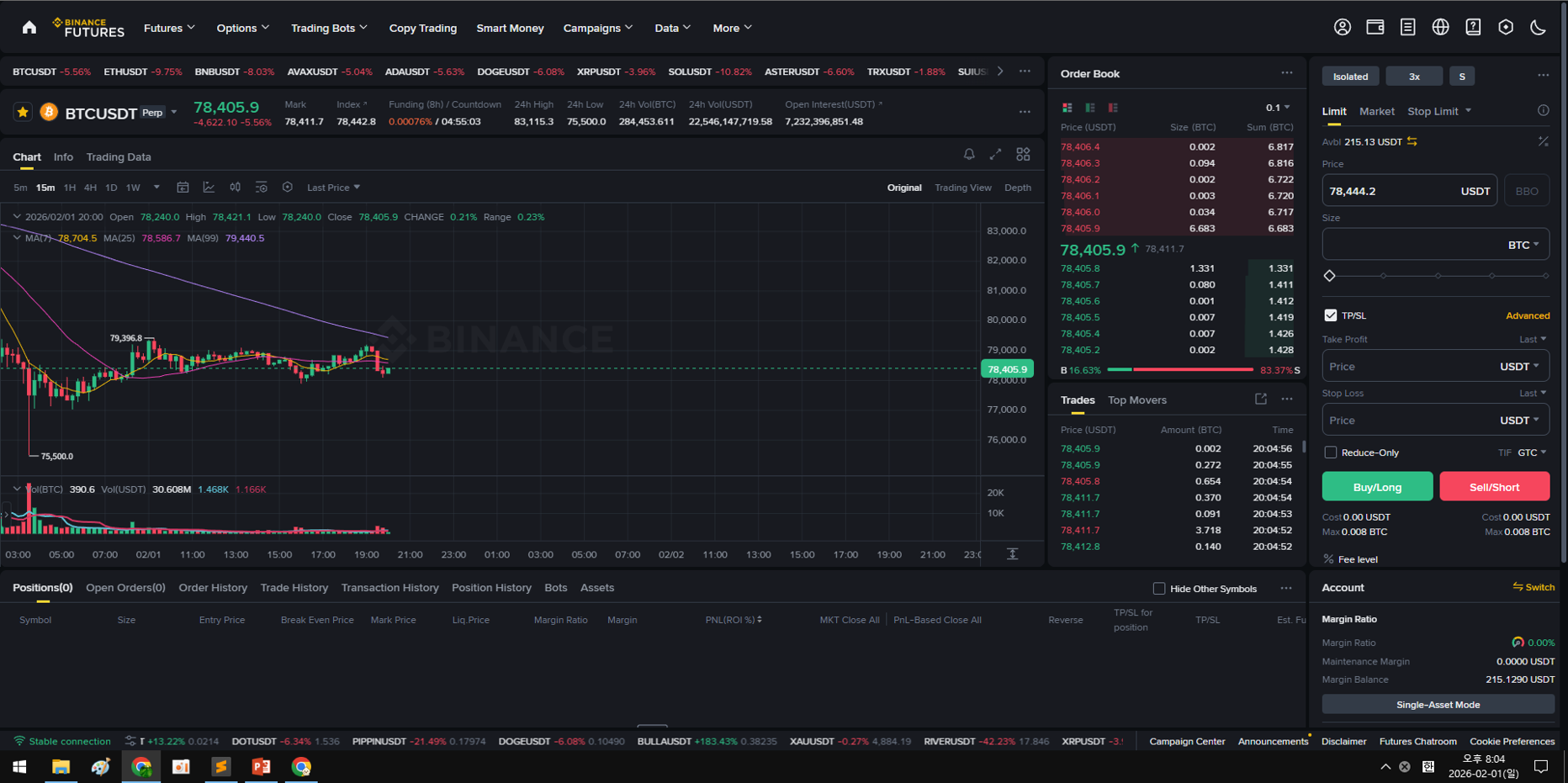Screen dimensions: 1568x783
Task: Open the Position History tab
Action: [x=491, y=588]
